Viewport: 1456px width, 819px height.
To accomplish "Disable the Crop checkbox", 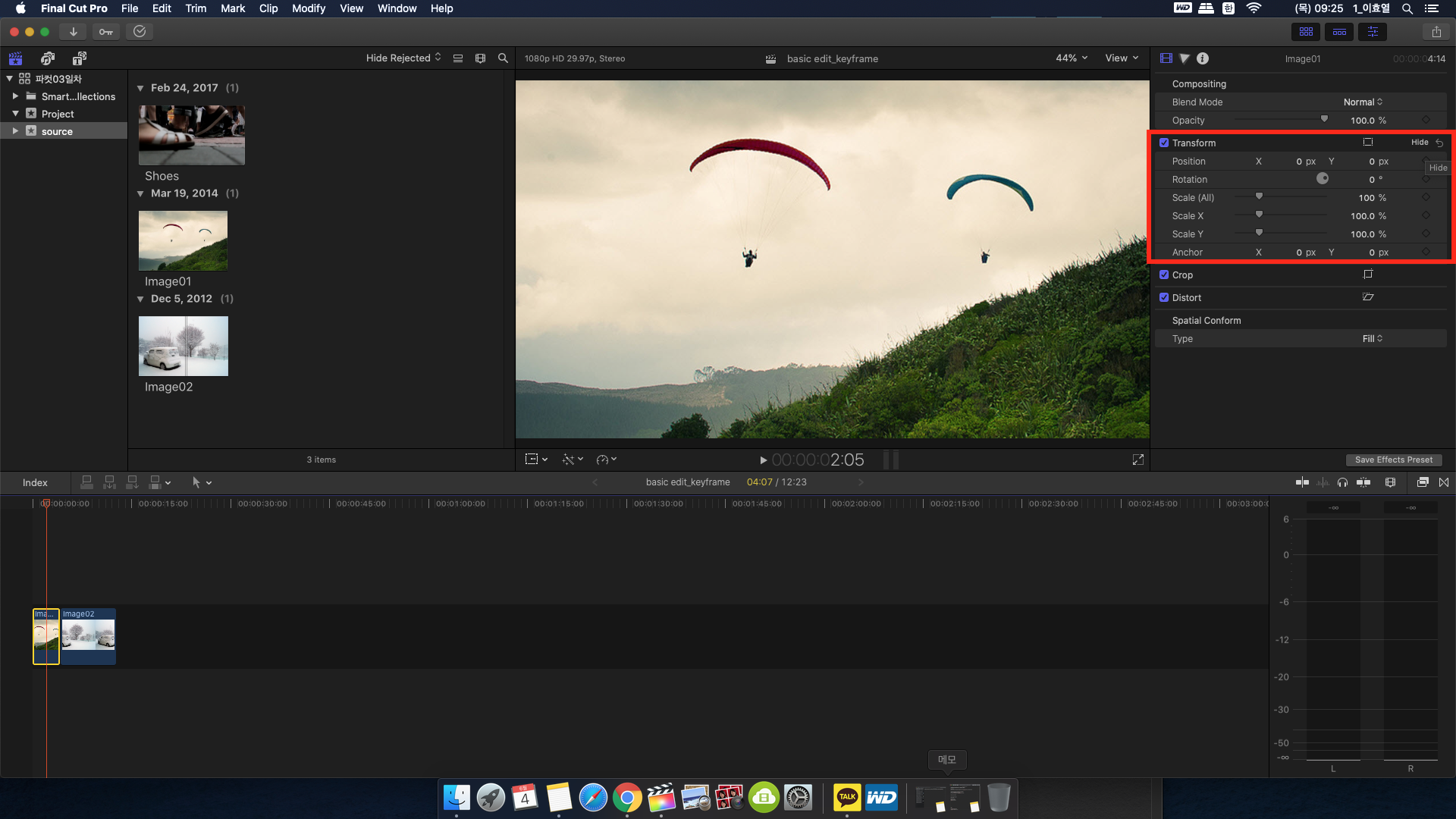I will [1164, 275].
